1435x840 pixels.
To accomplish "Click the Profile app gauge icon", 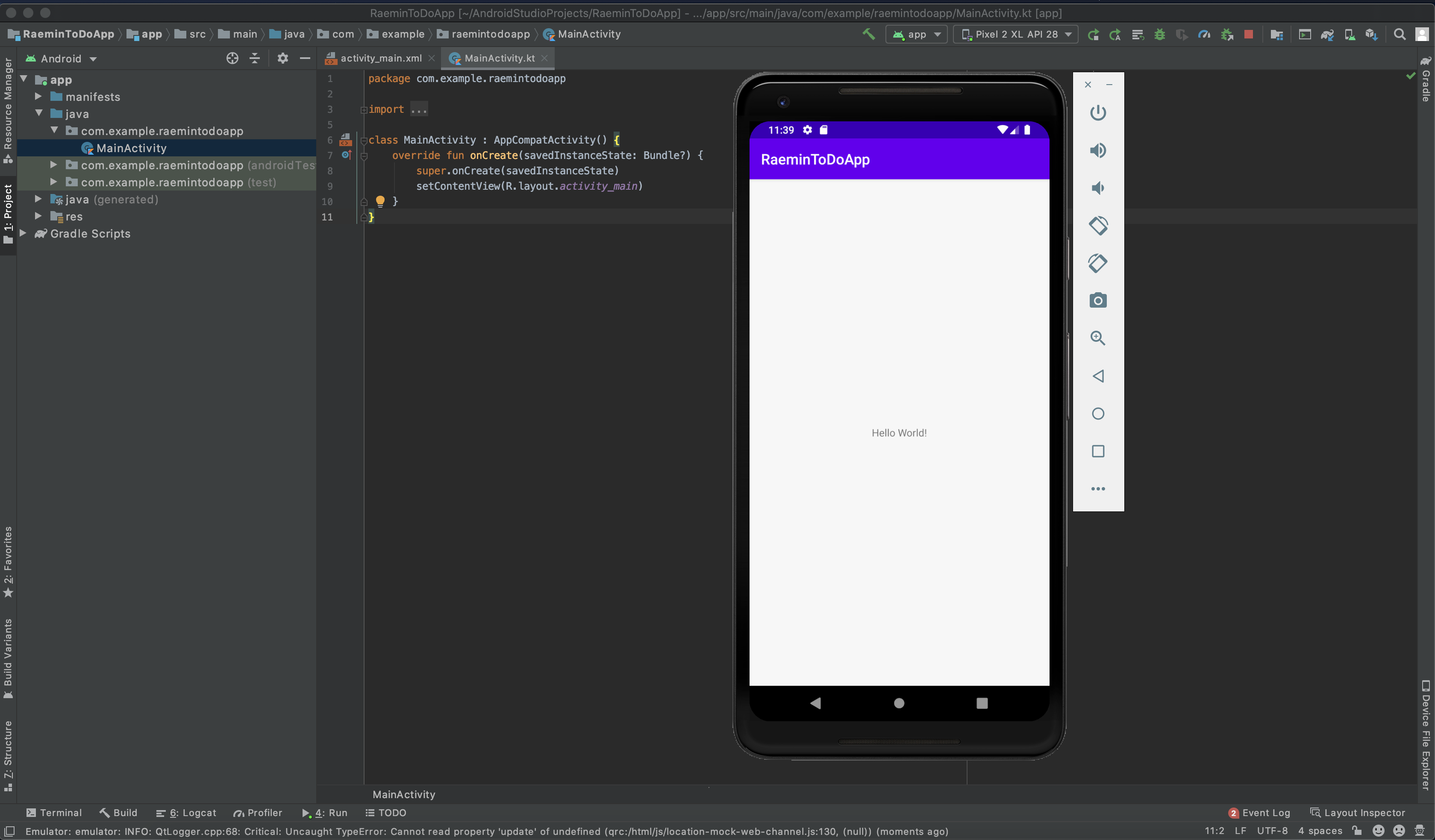I will [1204, 35].
